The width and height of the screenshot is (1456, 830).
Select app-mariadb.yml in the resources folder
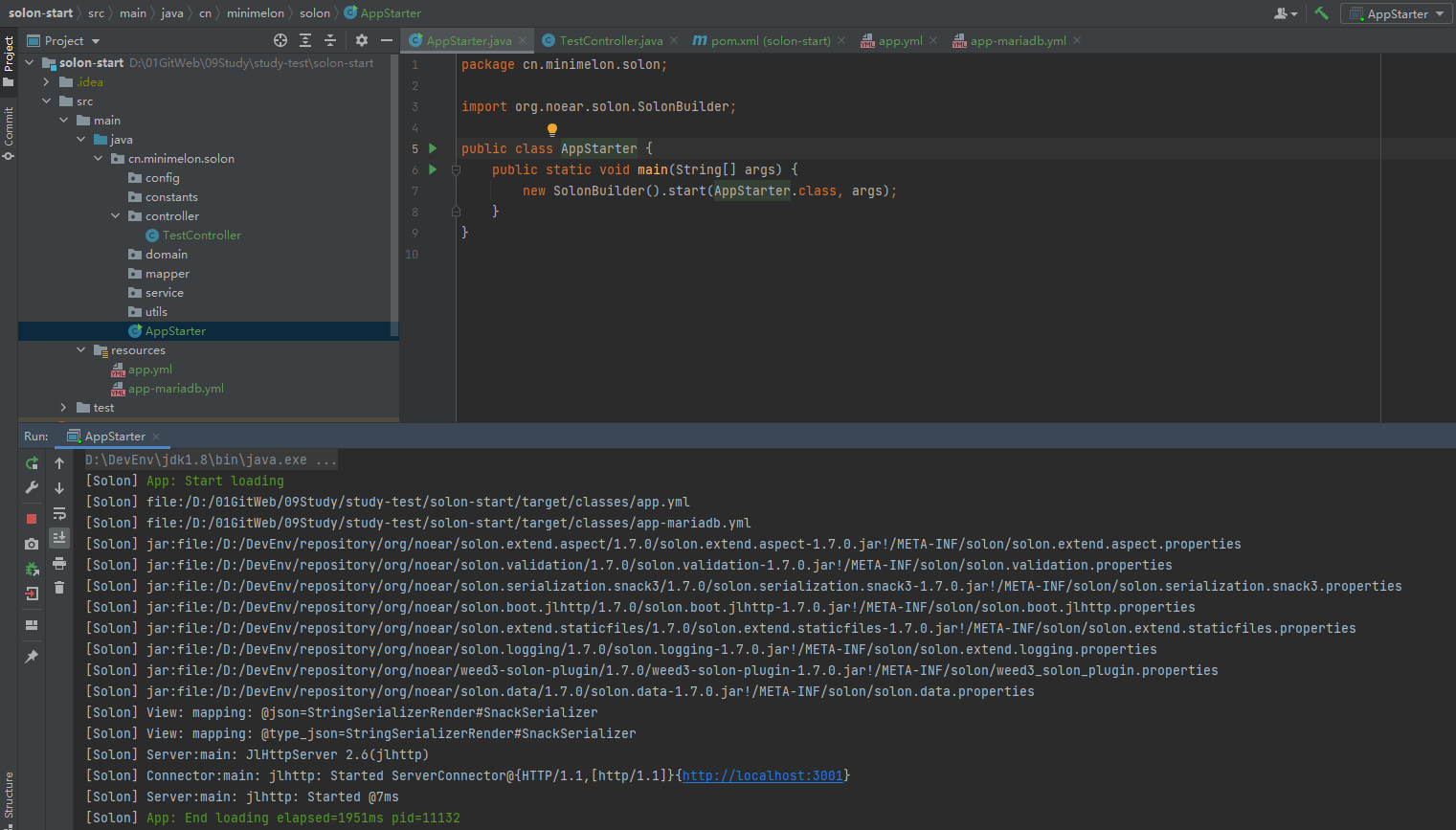pos(175,389)
